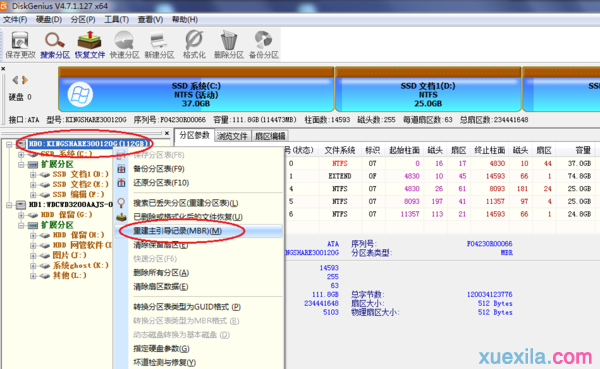600x369 pixels.
Task: Expand the SSD 编辑(F:) node
Action: pos(33,195)
